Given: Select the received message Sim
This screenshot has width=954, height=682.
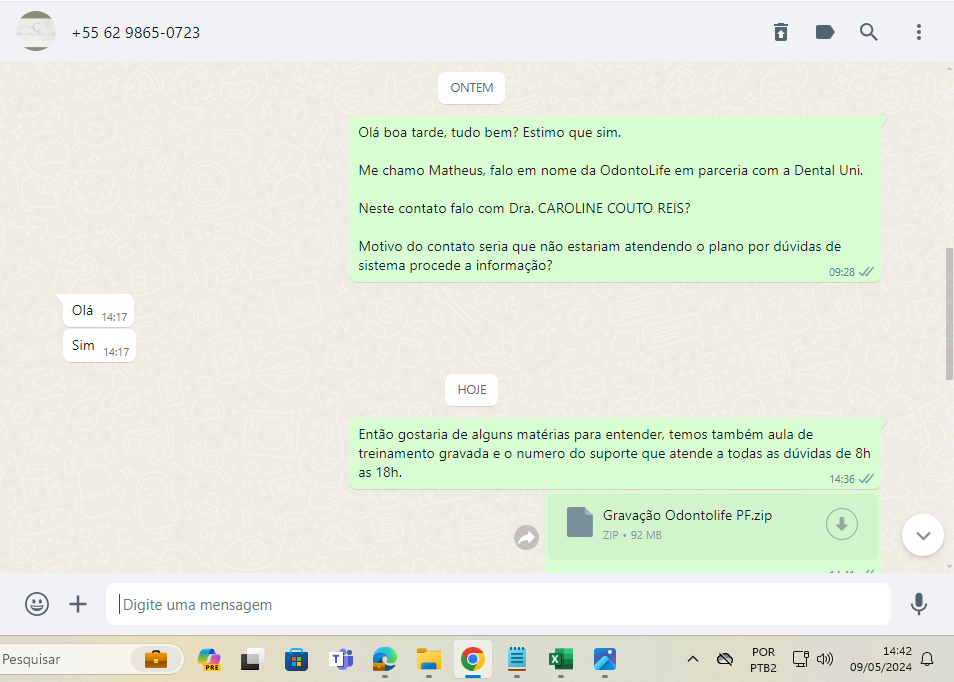Looking at the screenshot, I should [x=99, y=346].
